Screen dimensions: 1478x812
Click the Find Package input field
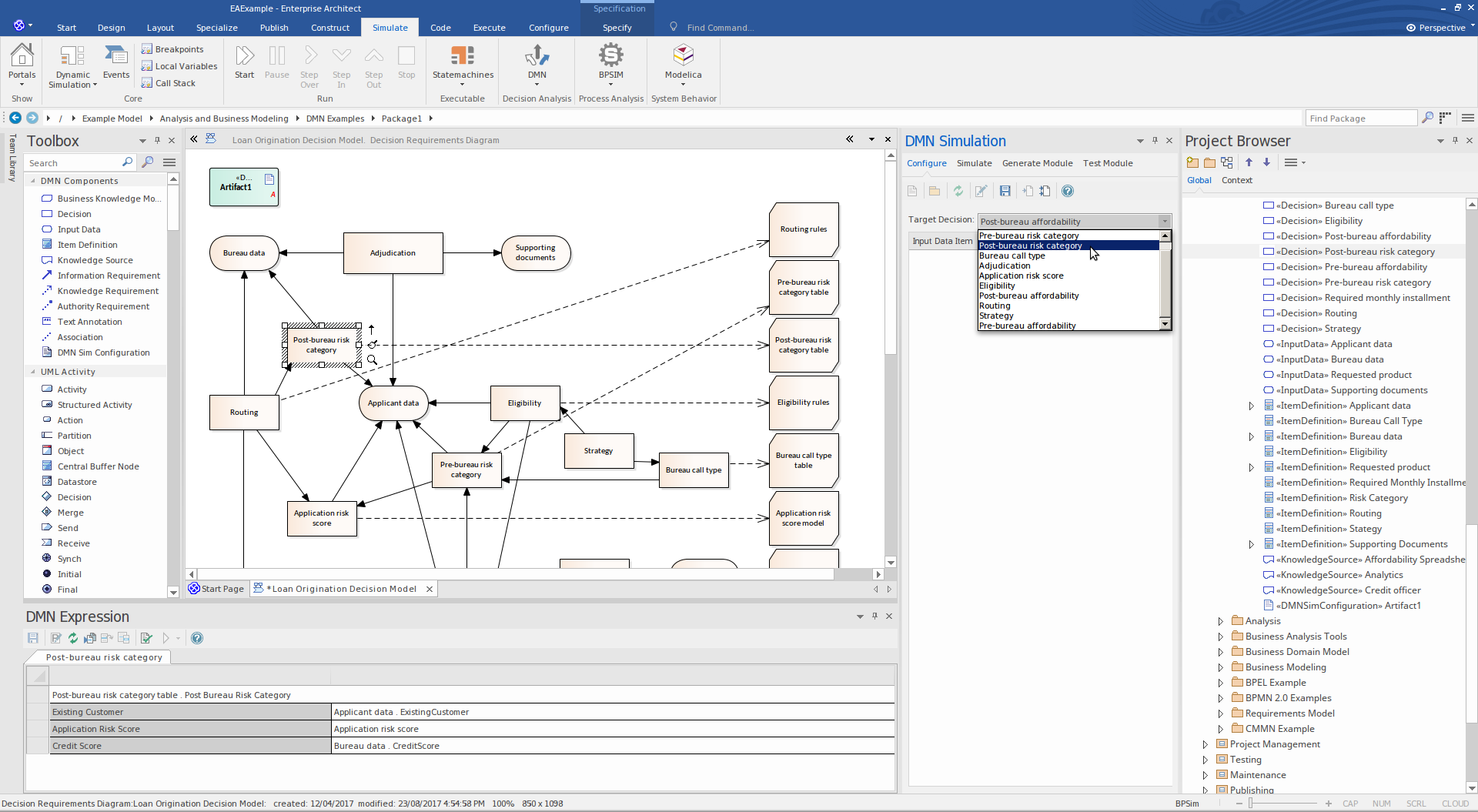1360,118
